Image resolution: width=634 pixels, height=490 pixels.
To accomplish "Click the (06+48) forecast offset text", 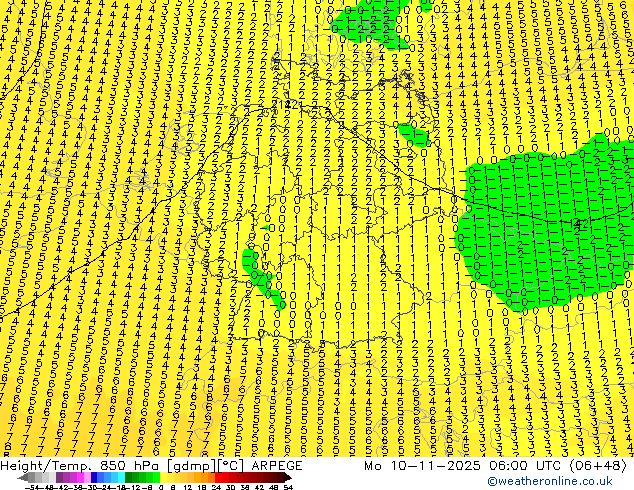I will tap(598, 466).
